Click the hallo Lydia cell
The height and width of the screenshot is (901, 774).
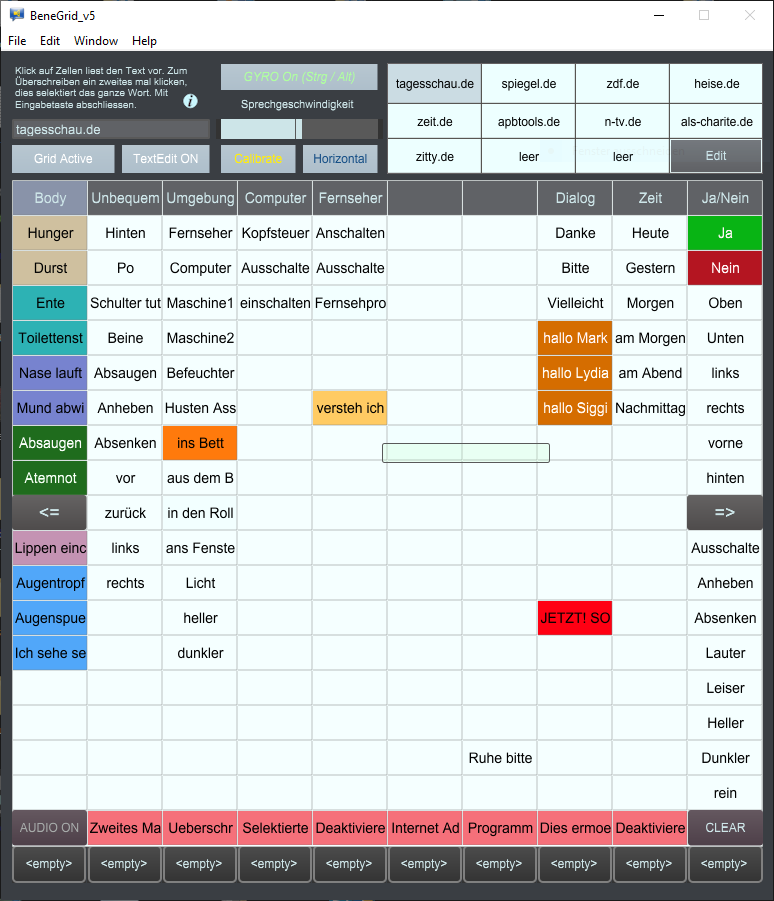point(575,374)
